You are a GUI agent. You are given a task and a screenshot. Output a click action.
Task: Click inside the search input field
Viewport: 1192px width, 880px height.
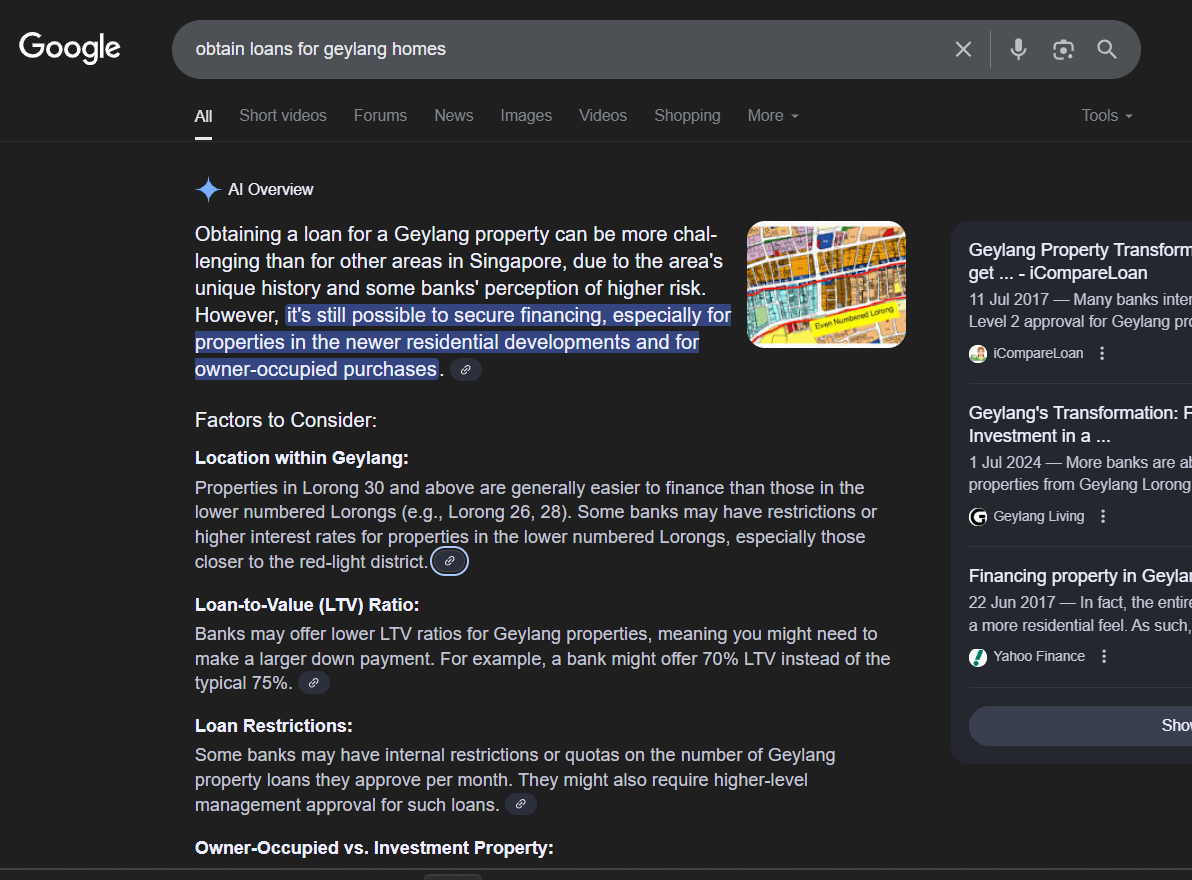point(560,49)
